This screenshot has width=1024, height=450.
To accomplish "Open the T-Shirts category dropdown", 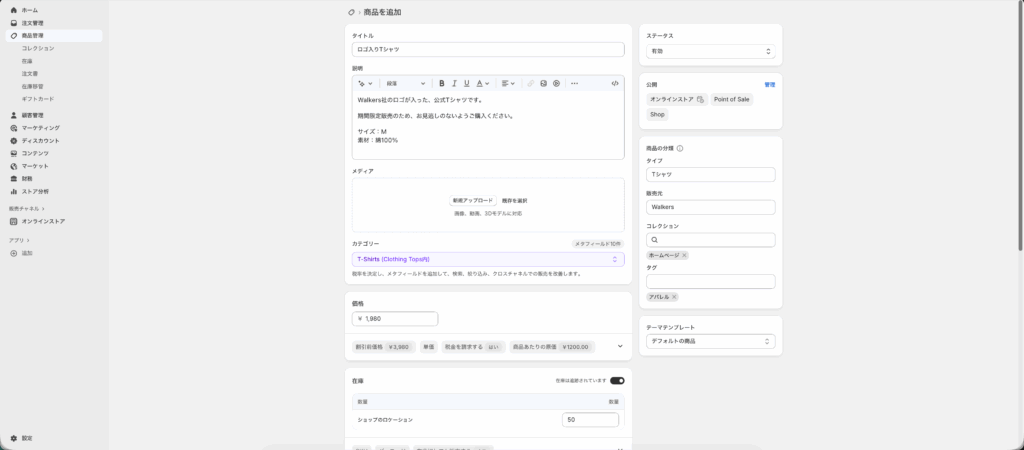I will coord(488,259).
